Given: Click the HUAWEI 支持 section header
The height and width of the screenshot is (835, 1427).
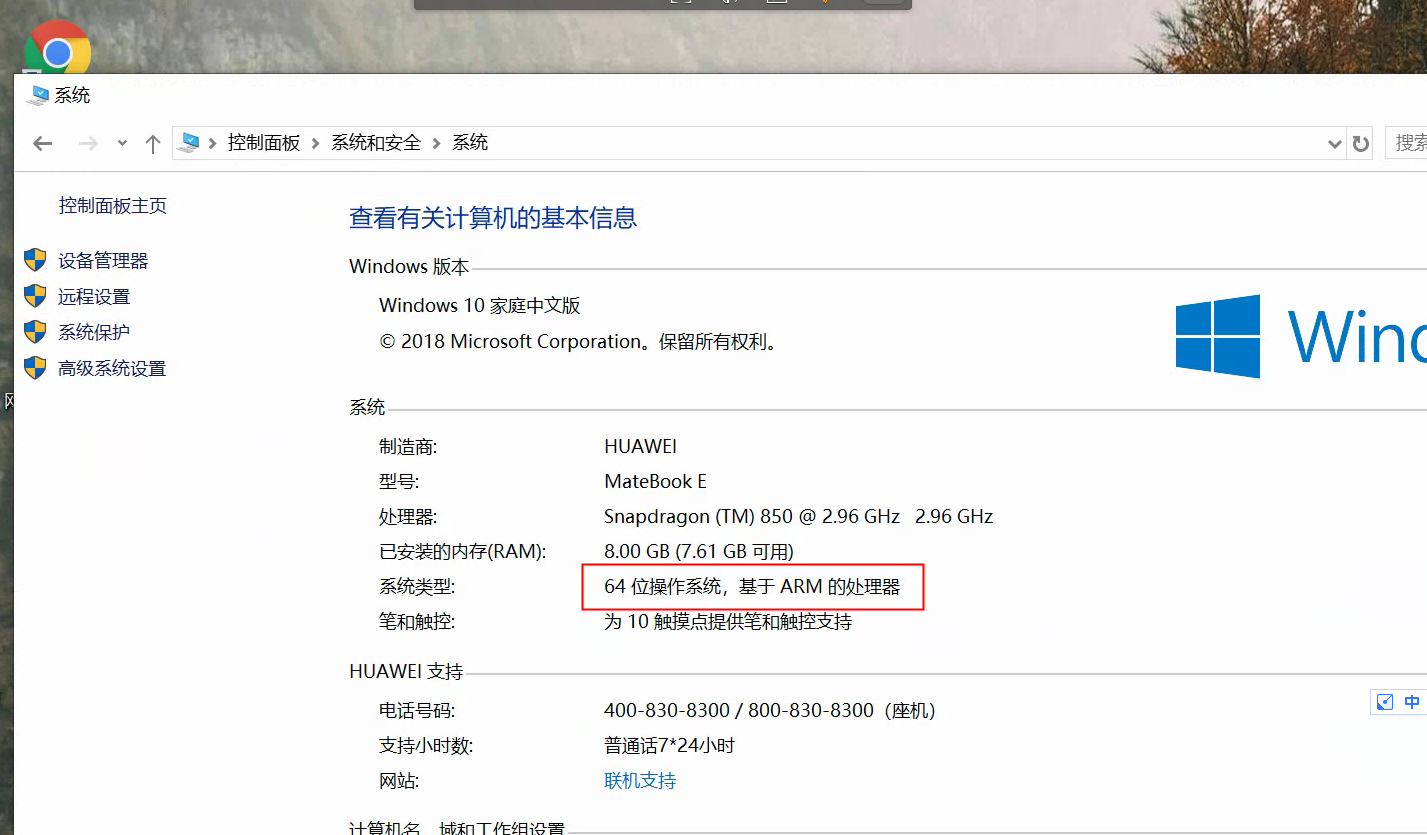Looking at the screenshot, I should coord(406,672).
